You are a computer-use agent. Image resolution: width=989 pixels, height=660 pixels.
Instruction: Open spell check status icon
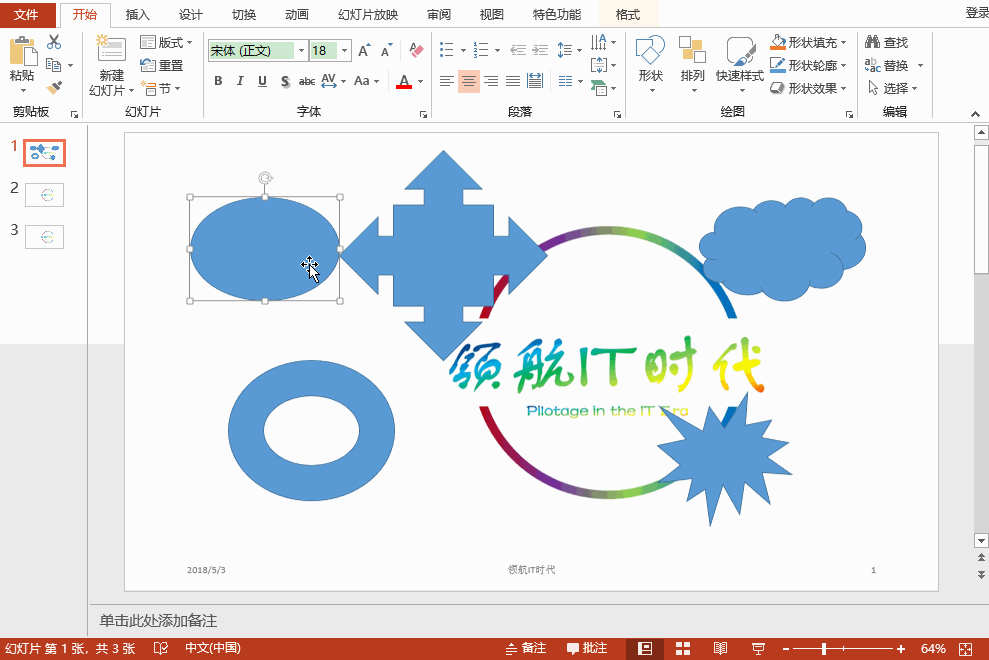point(161,648)
